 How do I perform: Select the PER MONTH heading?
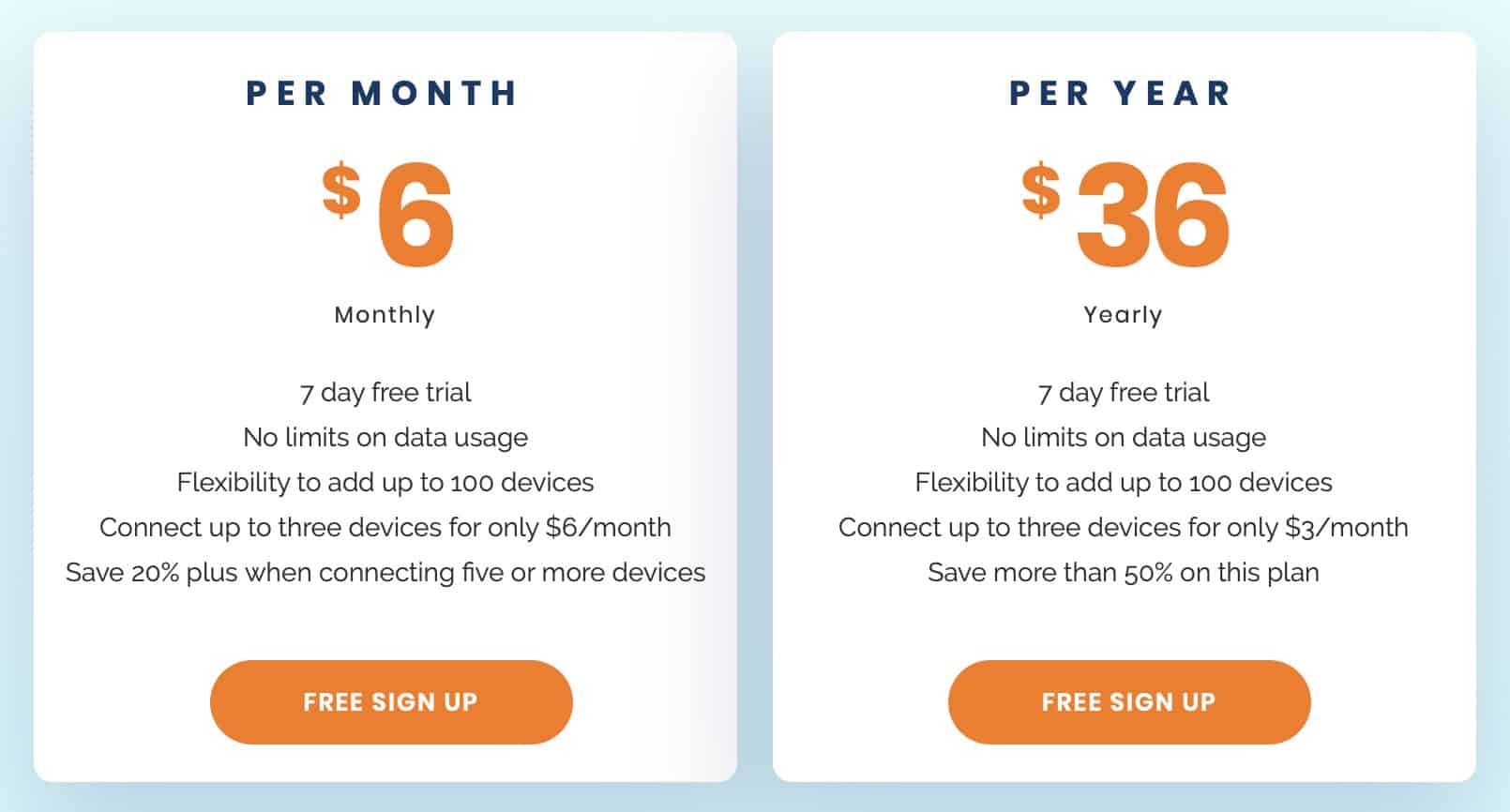point(383,93)
